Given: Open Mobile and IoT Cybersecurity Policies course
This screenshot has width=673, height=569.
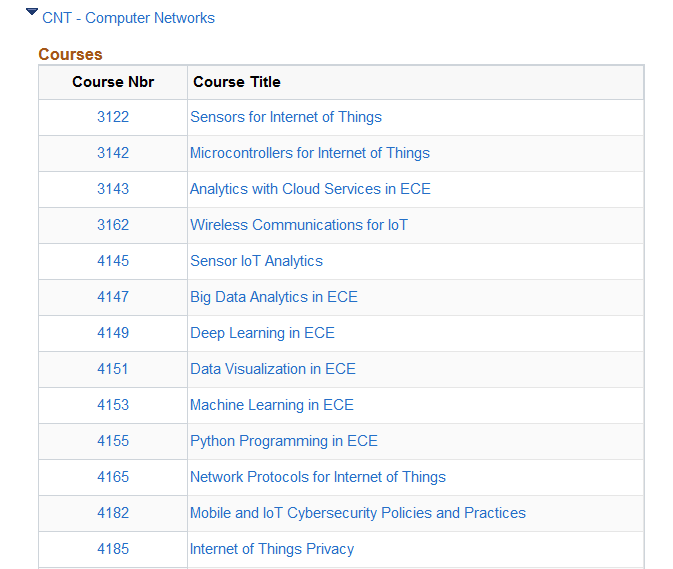Looking at the screenshot, I should pyautogui.click(x=357, y=513).
